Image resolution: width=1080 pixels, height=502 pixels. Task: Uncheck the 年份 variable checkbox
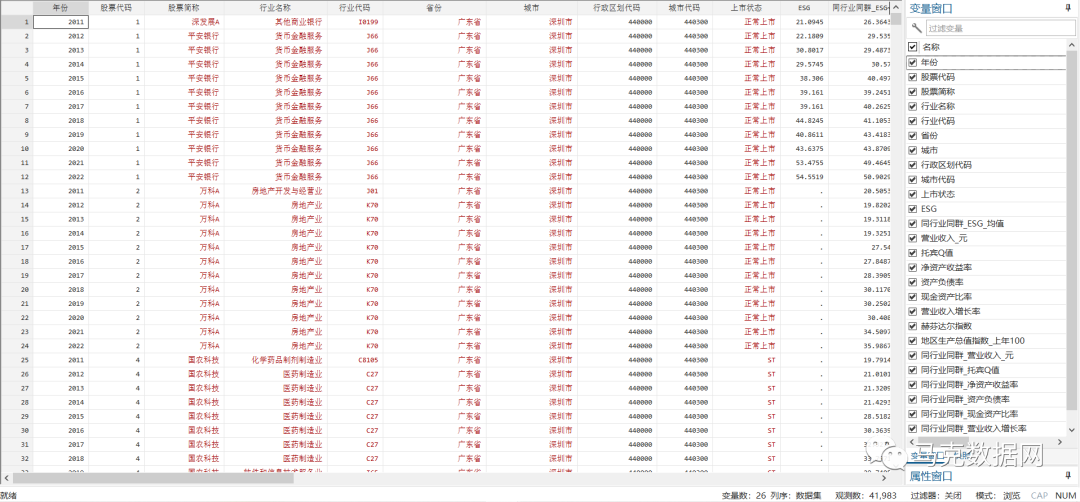[x=913, y=62]
